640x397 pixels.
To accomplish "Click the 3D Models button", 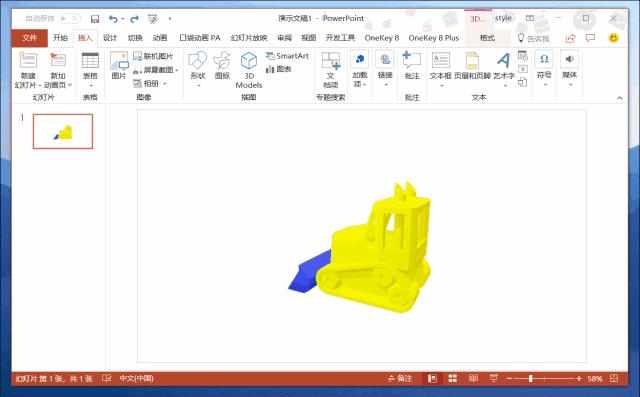I will pyautogui.click(x=249, y=70).
